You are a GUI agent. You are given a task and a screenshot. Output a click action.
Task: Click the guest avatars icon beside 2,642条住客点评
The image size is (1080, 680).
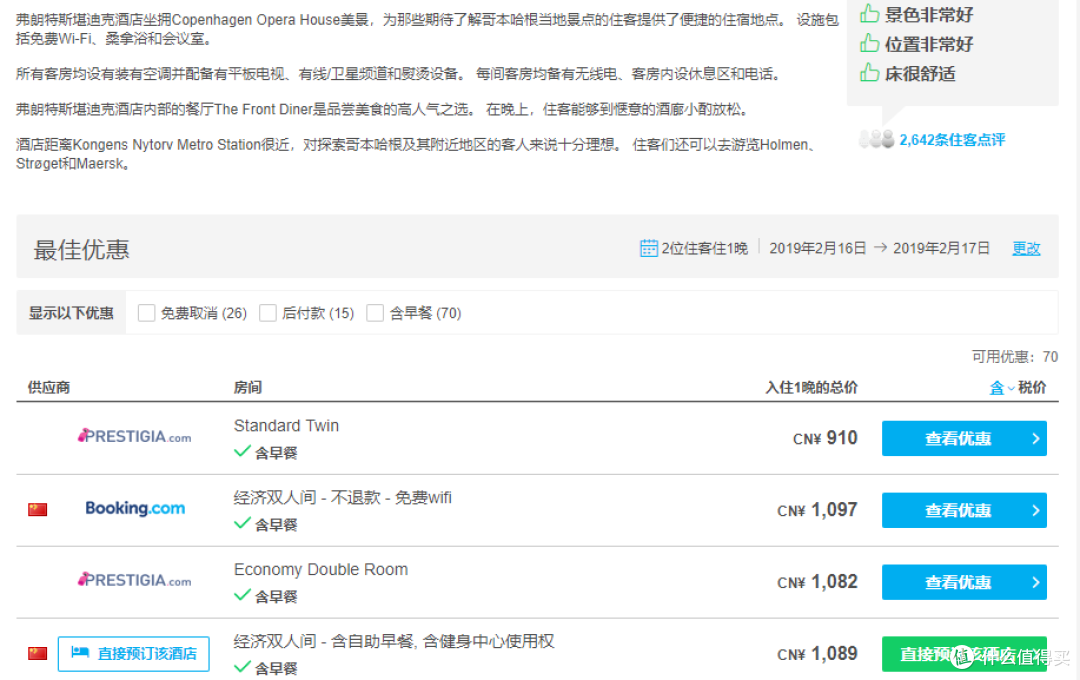876,139
